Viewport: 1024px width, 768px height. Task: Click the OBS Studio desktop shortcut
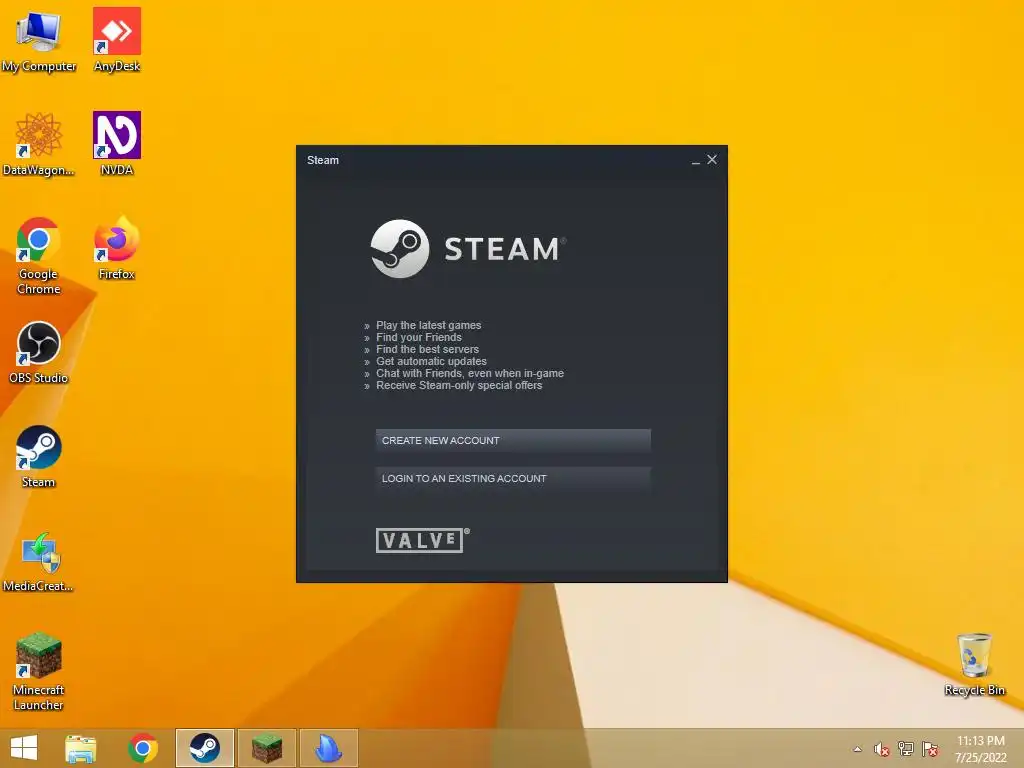39,353
